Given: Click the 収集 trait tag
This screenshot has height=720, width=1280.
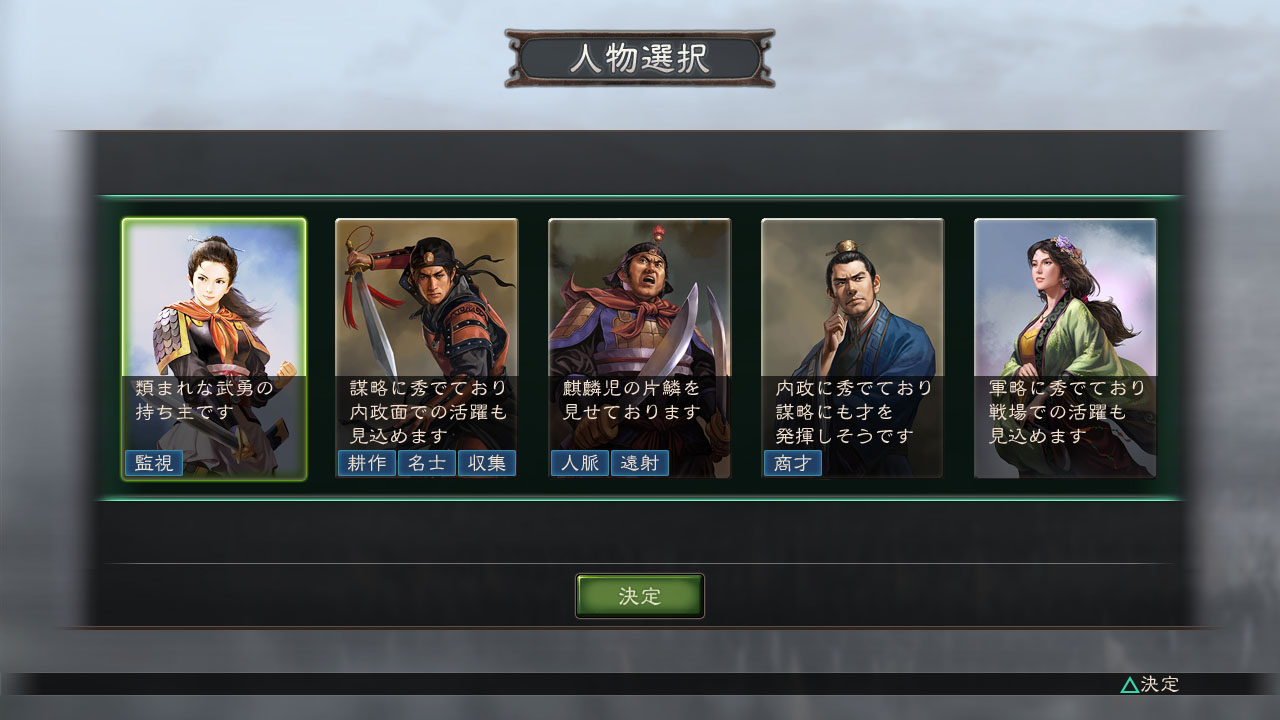Looking at the screenshot, I should tap(487, 463).
